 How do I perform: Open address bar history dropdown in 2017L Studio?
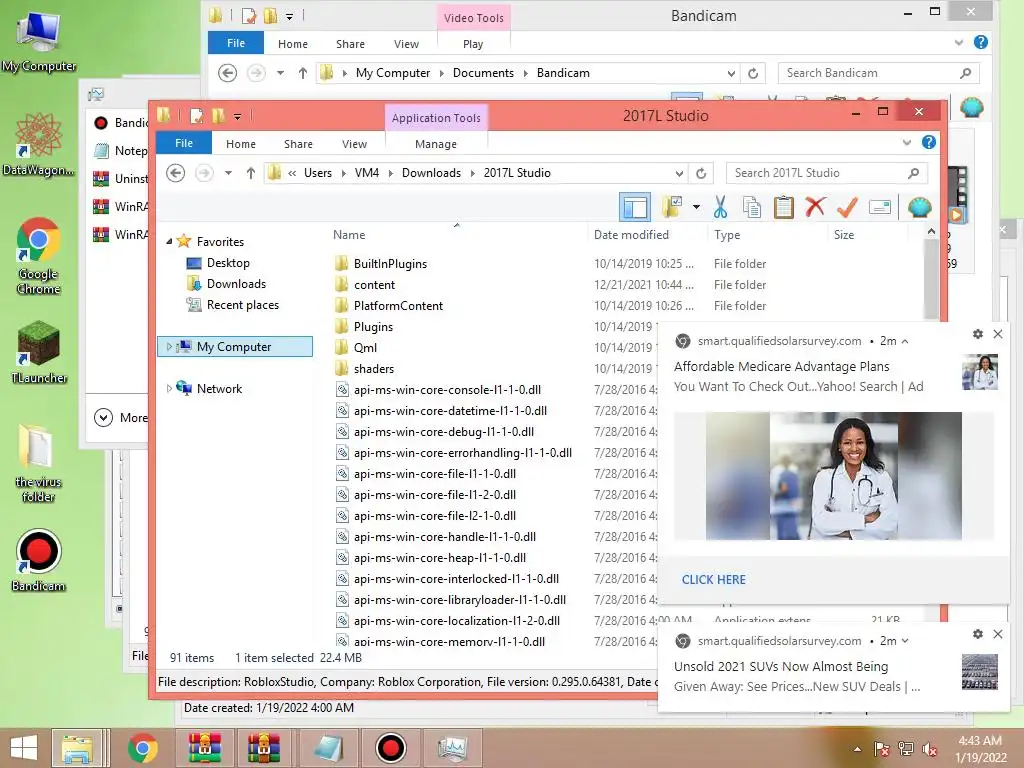tap(679, 173)
